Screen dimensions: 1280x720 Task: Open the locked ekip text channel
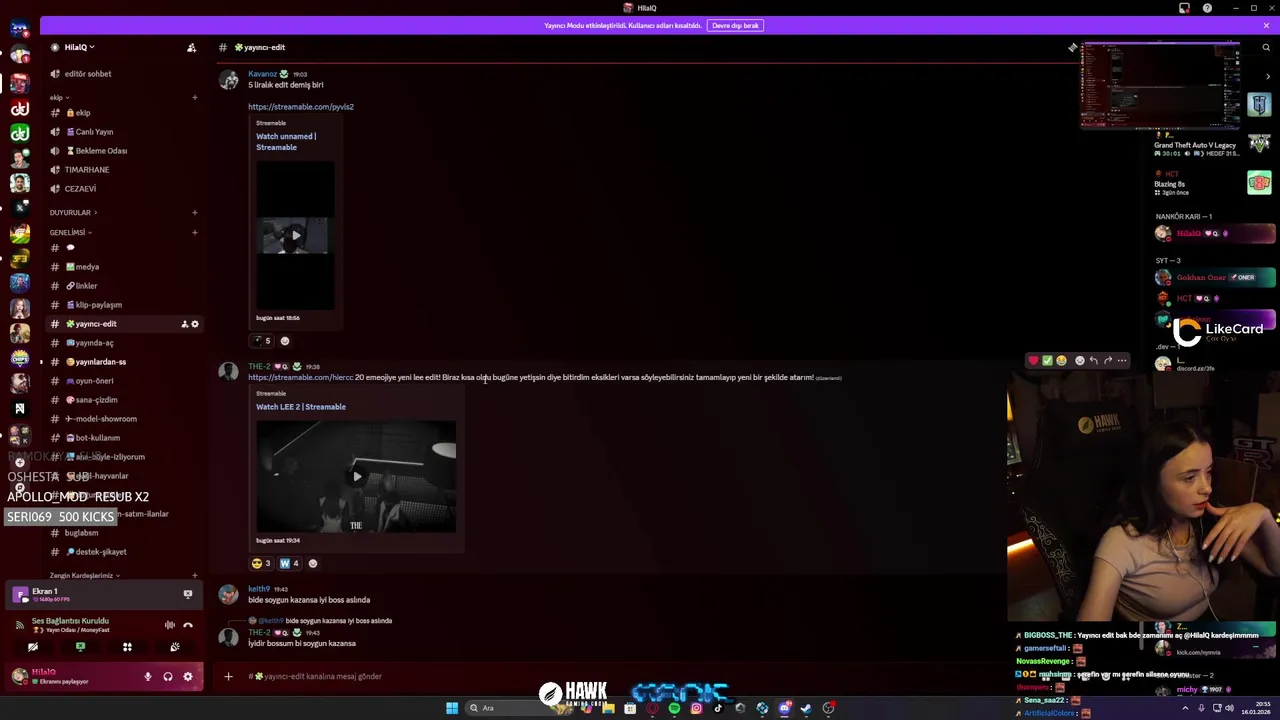(83, 113)
